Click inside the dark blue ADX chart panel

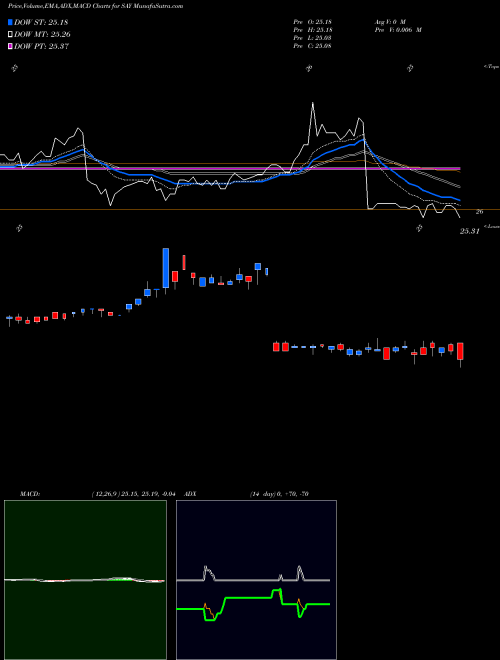[256, 580]
